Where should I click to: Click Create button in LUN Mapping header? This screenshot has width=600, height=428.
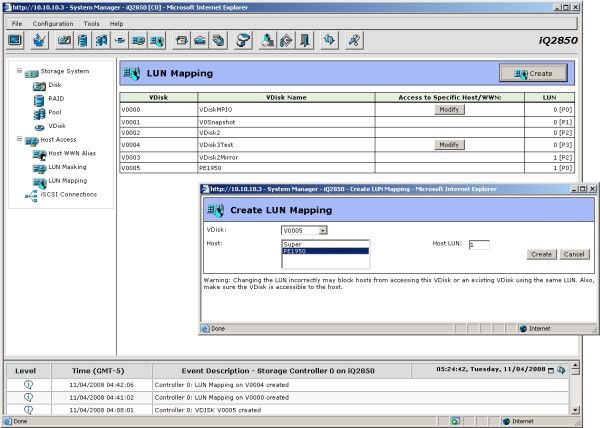click(x=533, y=73)
